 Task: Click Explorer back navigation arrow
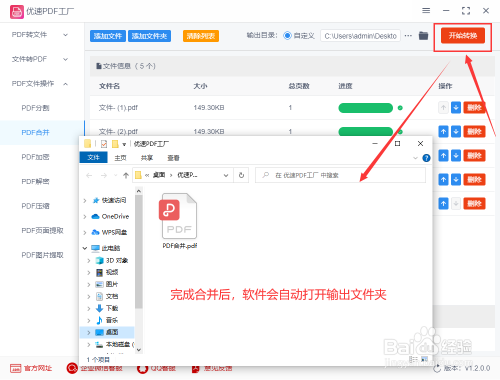tap(89, 175)
